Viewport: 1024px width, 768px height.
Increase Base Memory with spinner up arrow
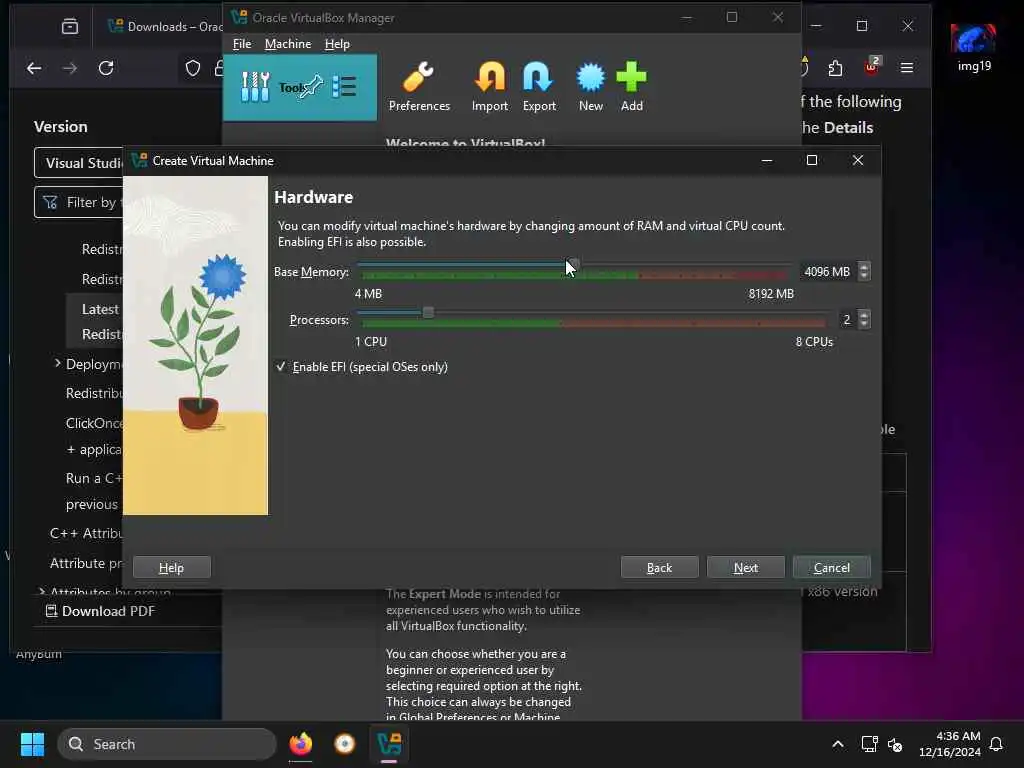(864, 267)
